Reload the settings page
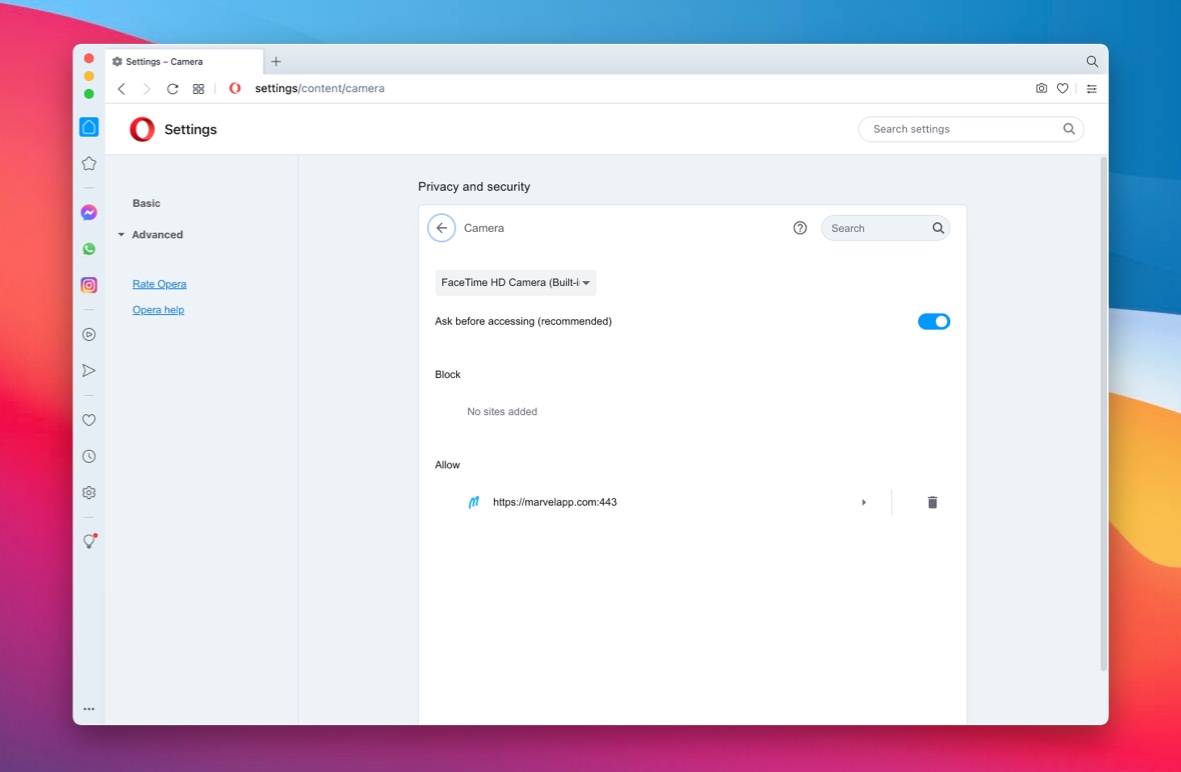 point(172,89)
